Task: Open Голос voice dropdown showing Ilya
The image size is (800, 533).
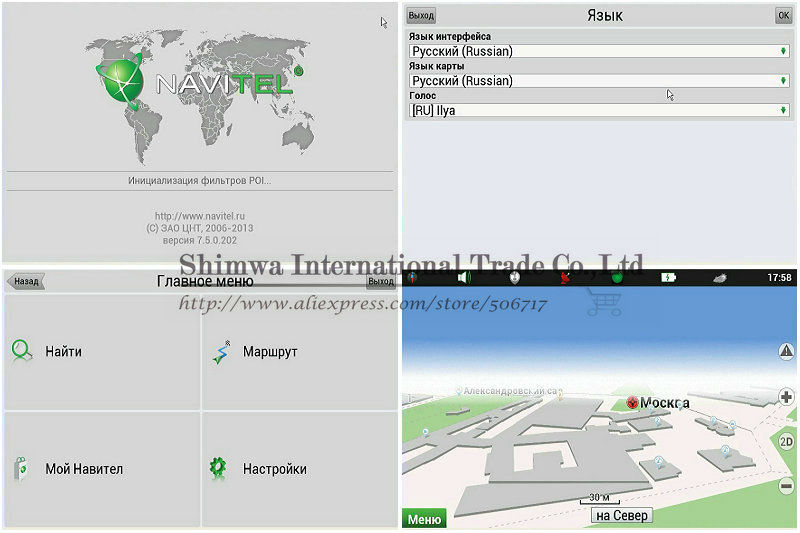Action: pyautogui.click(x=599, y=110)
